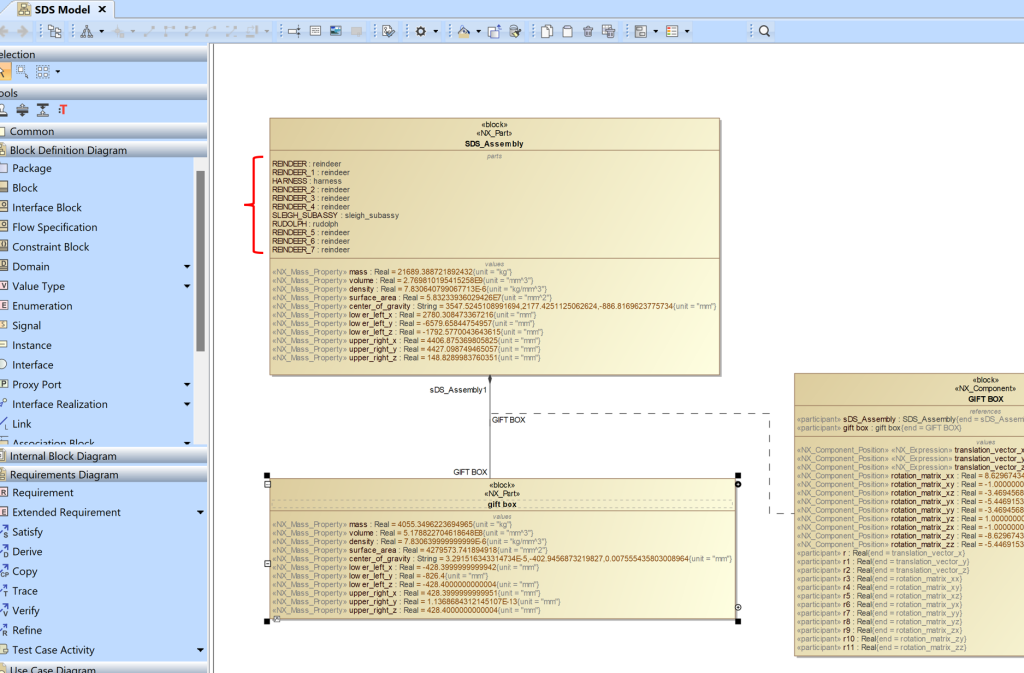Open the layout icon dropdown arrow
Screen dimensions: 1024x673
[101, 31]
